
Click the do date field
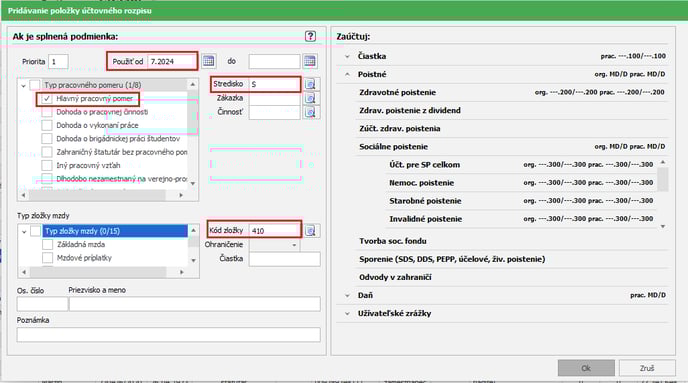coord(274,61)
